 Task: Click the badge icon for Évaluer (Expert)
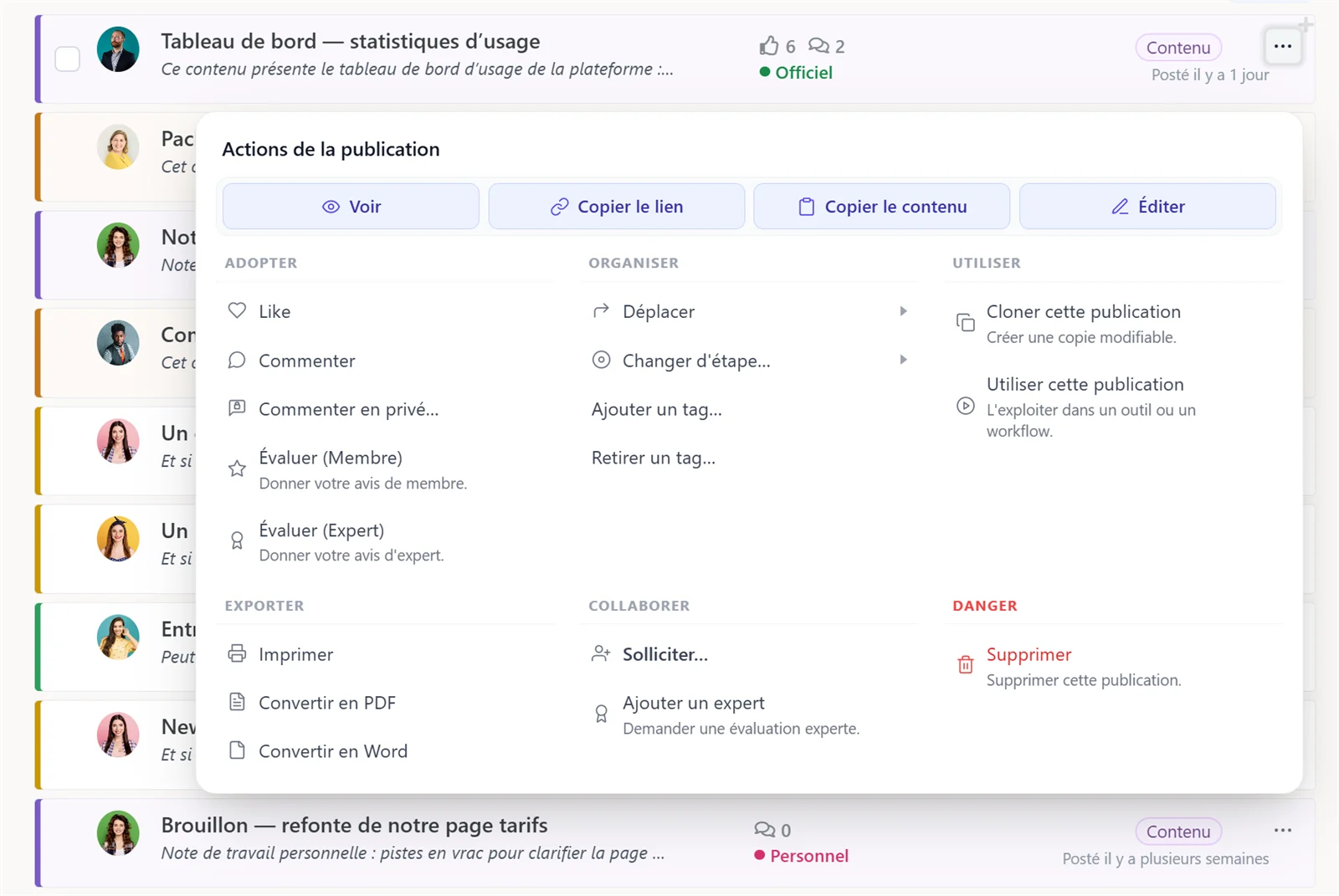[237, 540]
